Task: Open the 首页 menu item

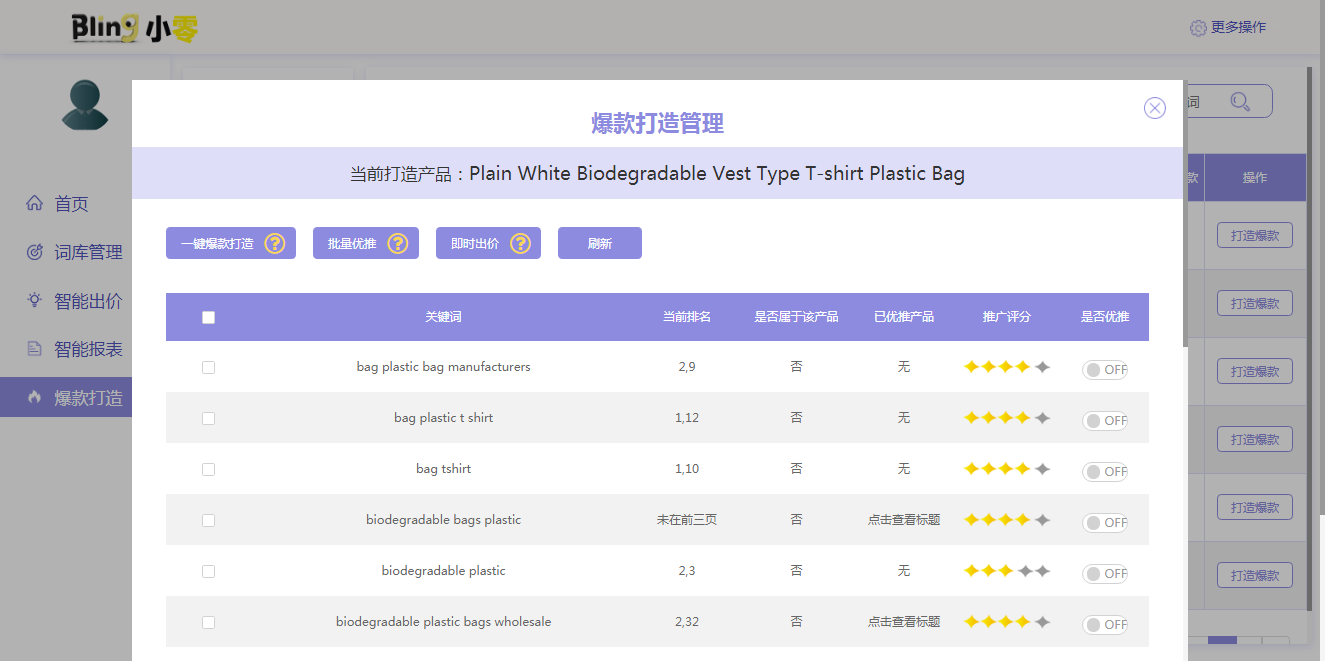Action: pyautogui.click(x=66, y=204)
